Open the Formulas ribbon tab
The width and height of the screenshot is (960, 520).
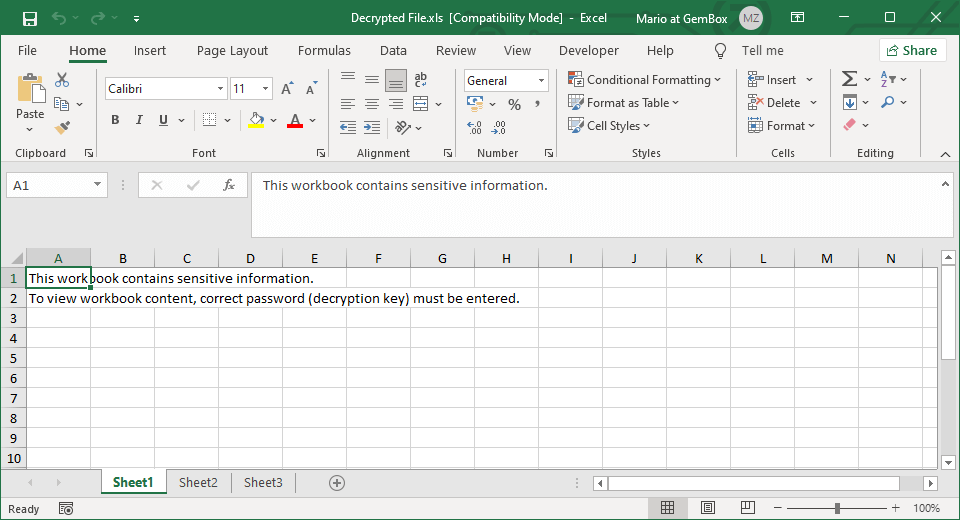(x=324, y=51)
